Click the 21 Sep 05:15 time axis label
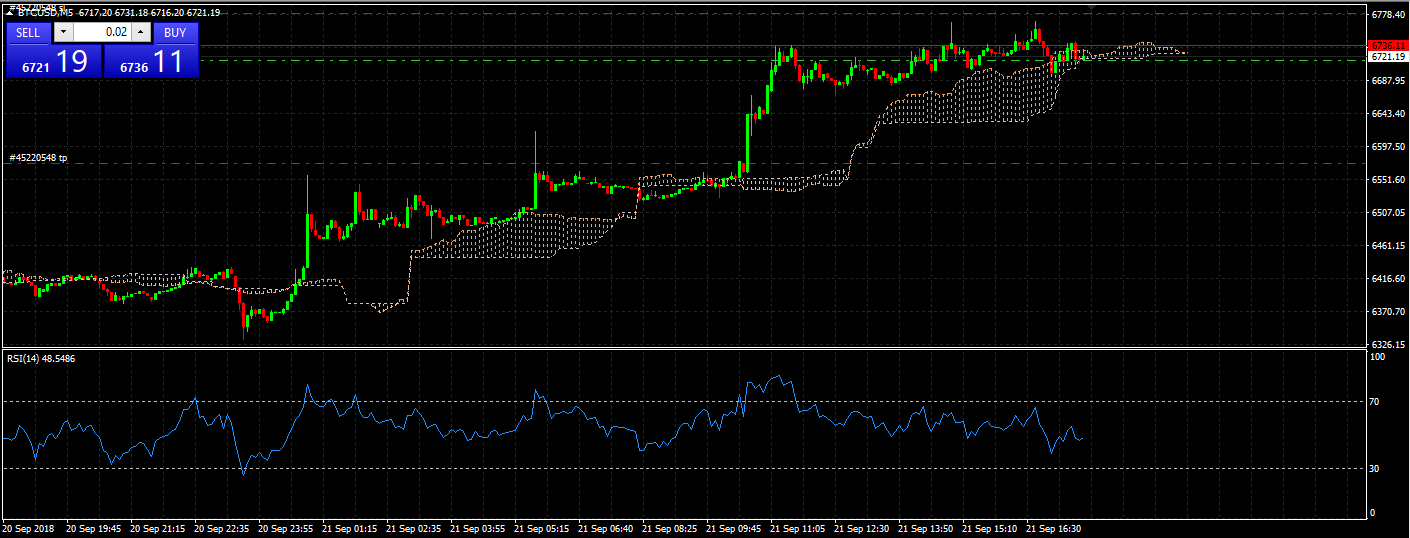 pyautogui.click(x=541, y=528)
